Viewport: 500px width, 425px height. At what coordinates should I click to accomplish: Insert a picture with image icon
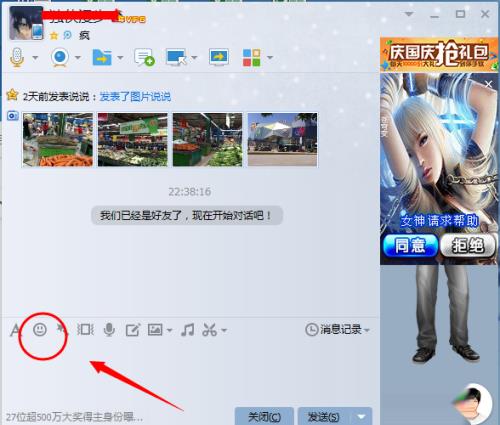155,330
